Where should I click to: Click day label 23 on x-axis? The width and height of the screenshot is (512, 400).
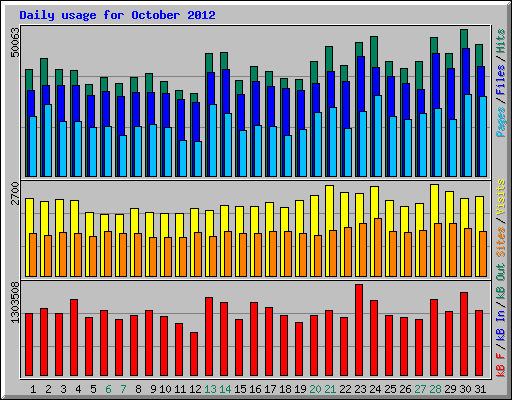360,389
